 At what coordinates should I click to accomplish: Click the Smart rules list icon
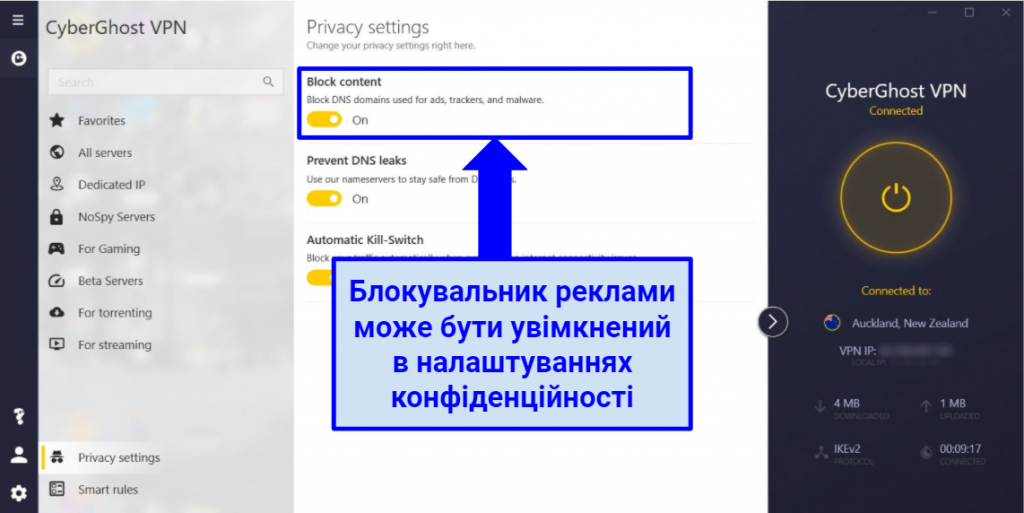pyautogui.click(x=57, y=489)
